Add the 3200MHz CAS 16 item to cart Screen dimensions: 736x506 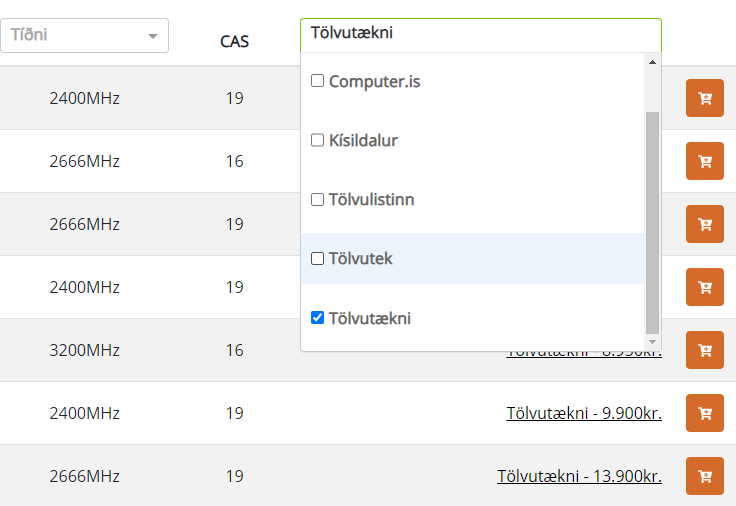point(704,350)
